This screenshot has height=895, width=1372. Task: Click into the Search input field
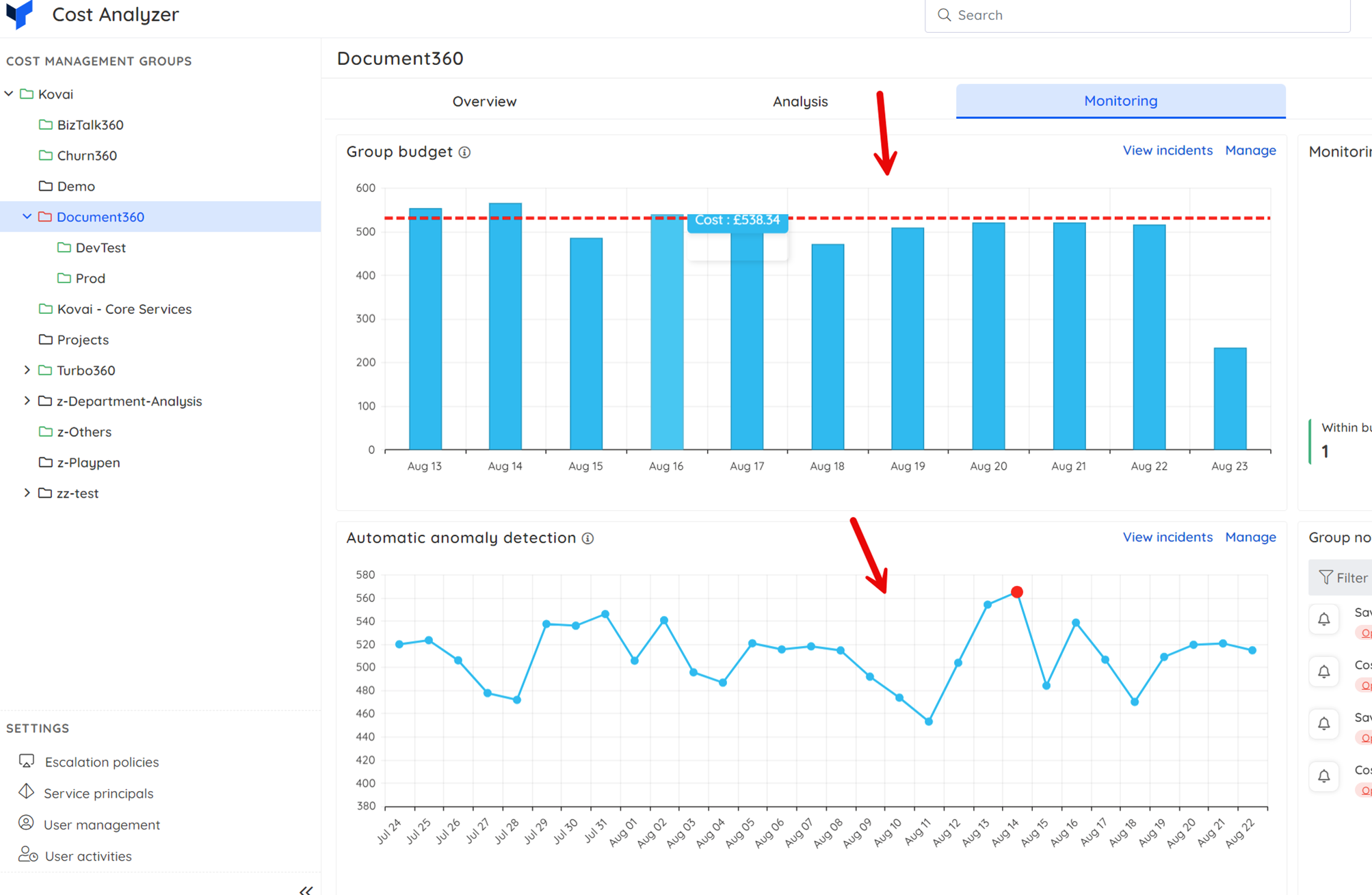(x=1137, y=15)
